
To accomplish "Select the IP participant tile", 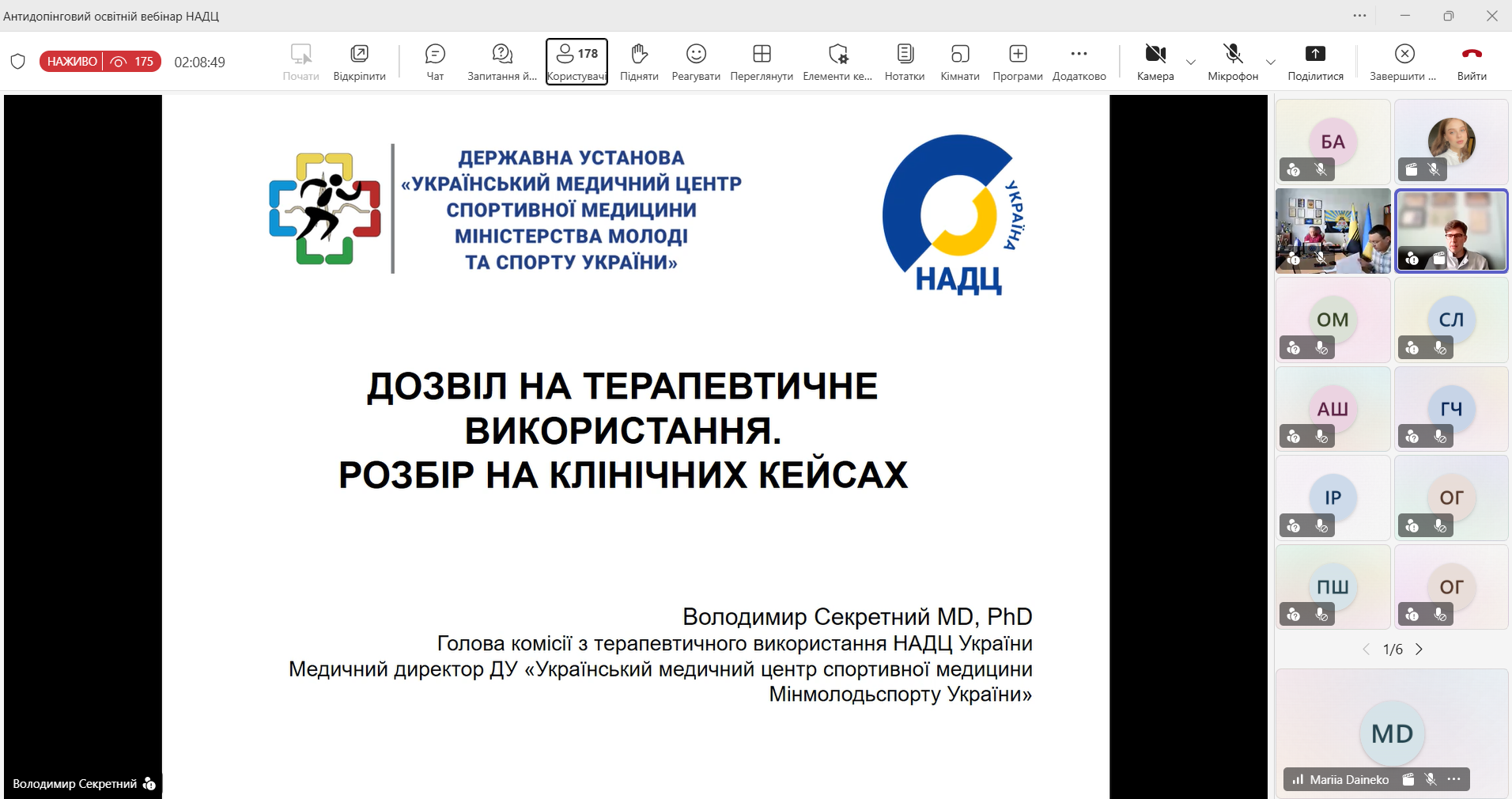I will (x=1333, y=498).
